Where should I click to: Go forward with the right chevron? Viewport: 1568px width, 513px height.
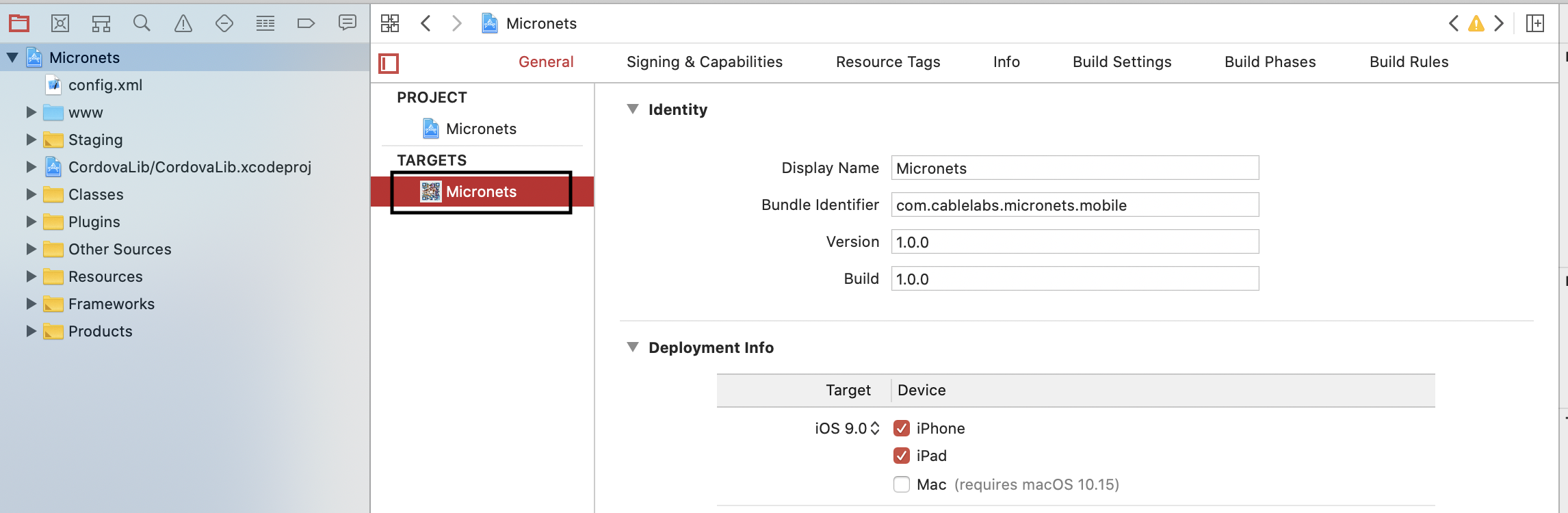(456, 23)
